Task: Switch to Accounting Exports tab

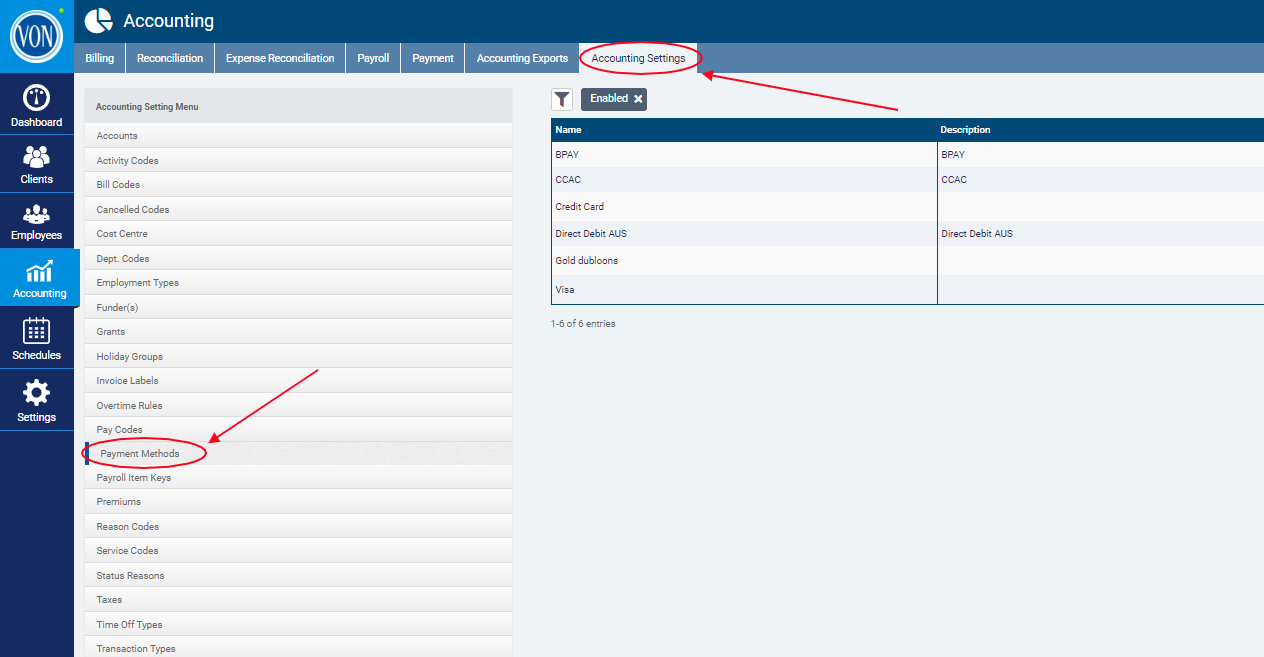Action: (x=522, y=58)
